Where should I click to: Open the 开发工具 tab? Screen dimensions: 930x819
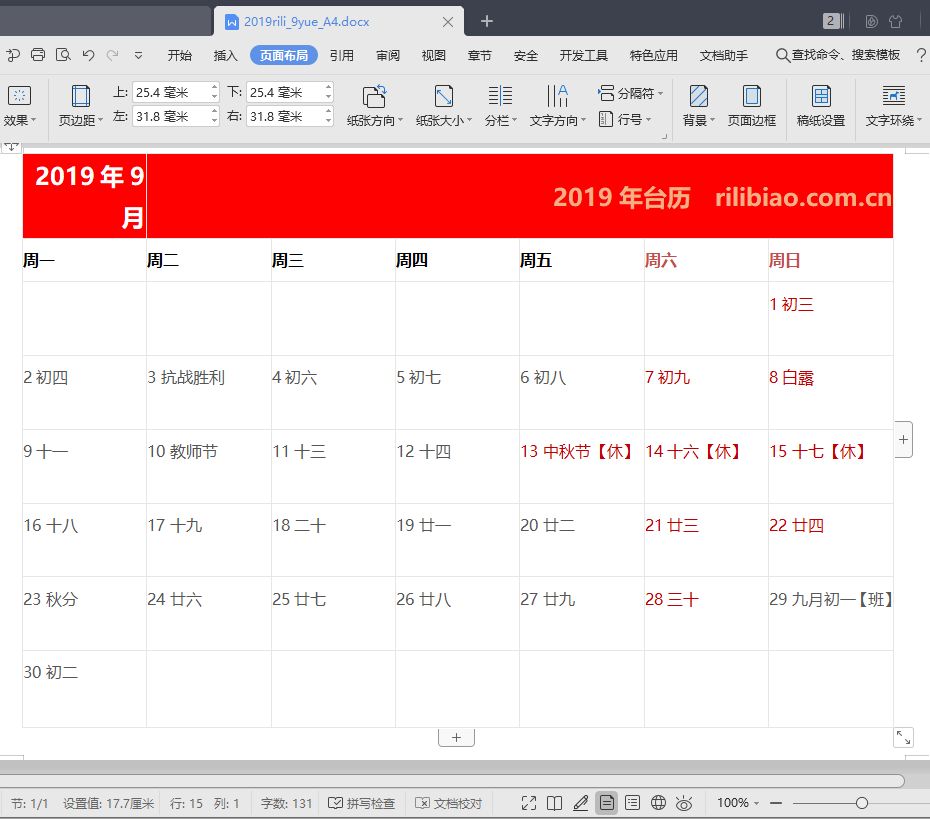584,55
